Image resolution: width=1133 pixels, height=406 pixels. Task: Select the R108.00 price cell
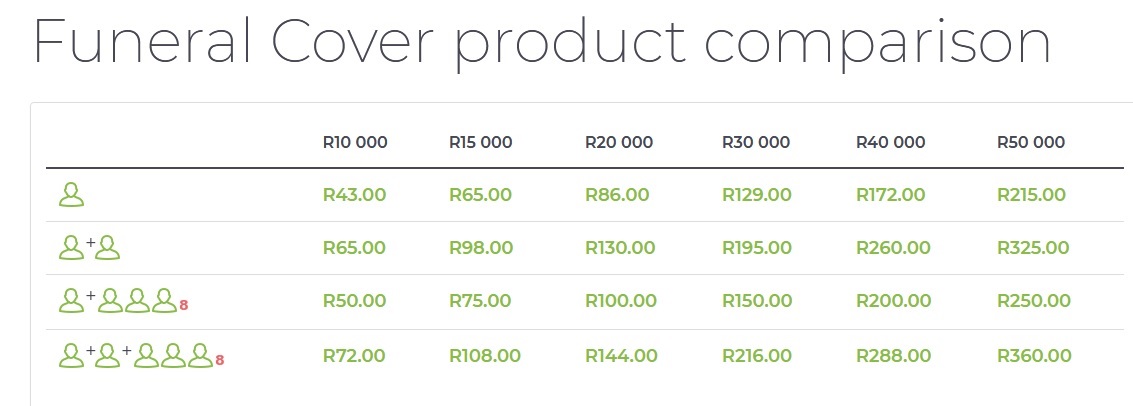click(x=485, y=355)
